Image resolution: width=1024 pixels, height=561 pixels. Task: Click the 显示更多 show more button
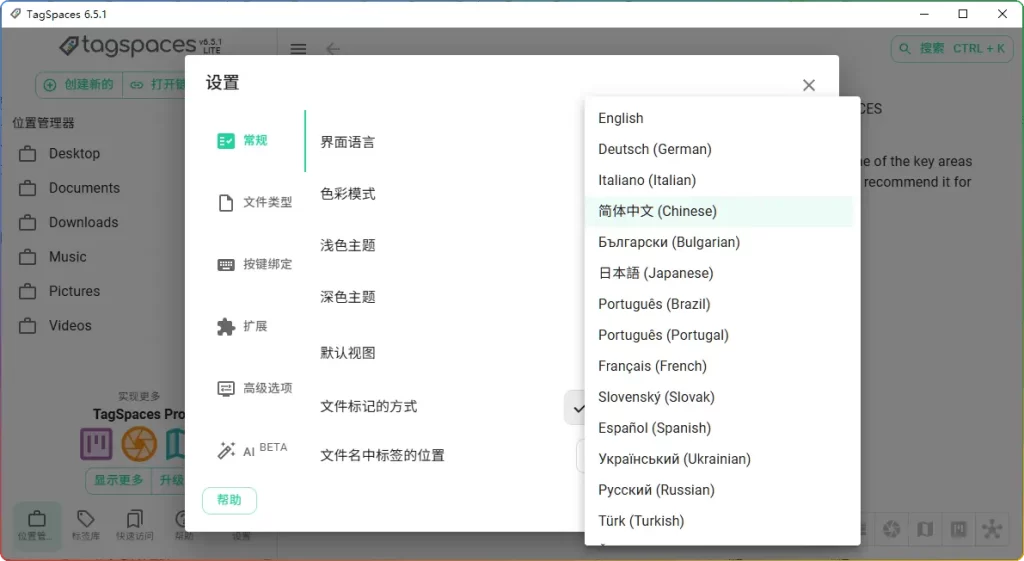point(118,481)
